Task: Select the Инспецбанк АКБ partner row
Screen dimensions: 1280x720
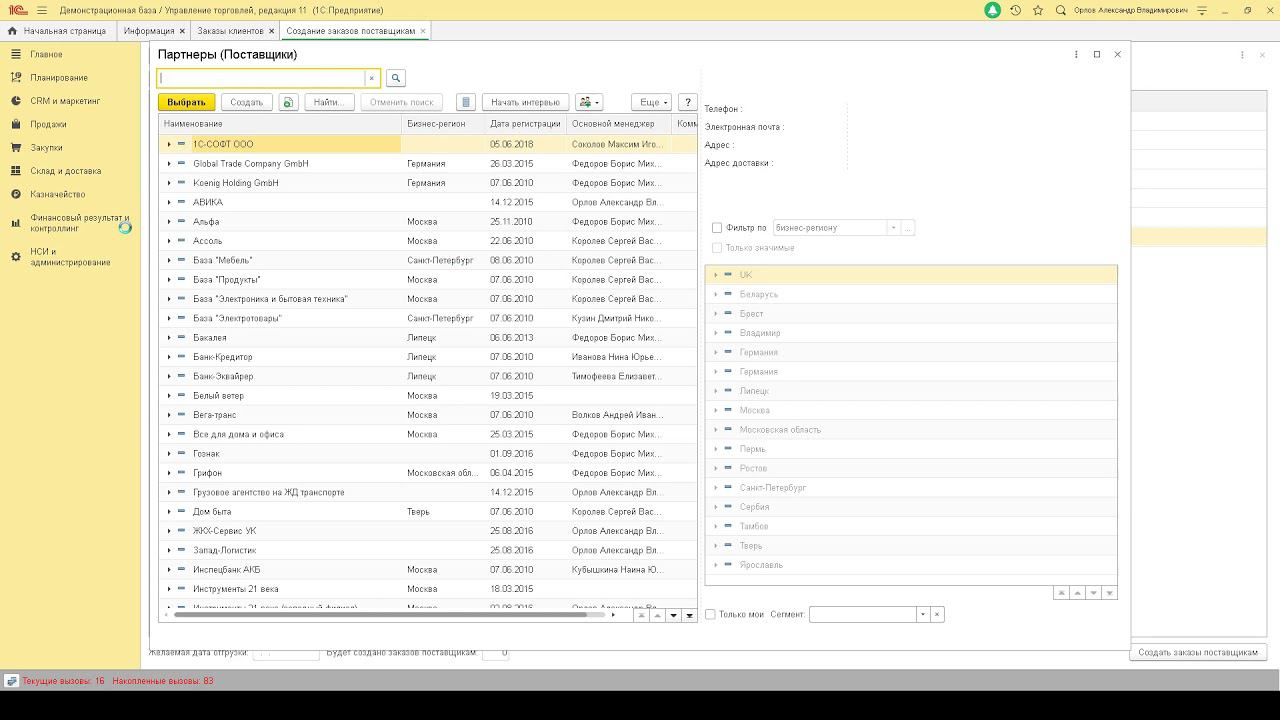Action: coord(427,570)
